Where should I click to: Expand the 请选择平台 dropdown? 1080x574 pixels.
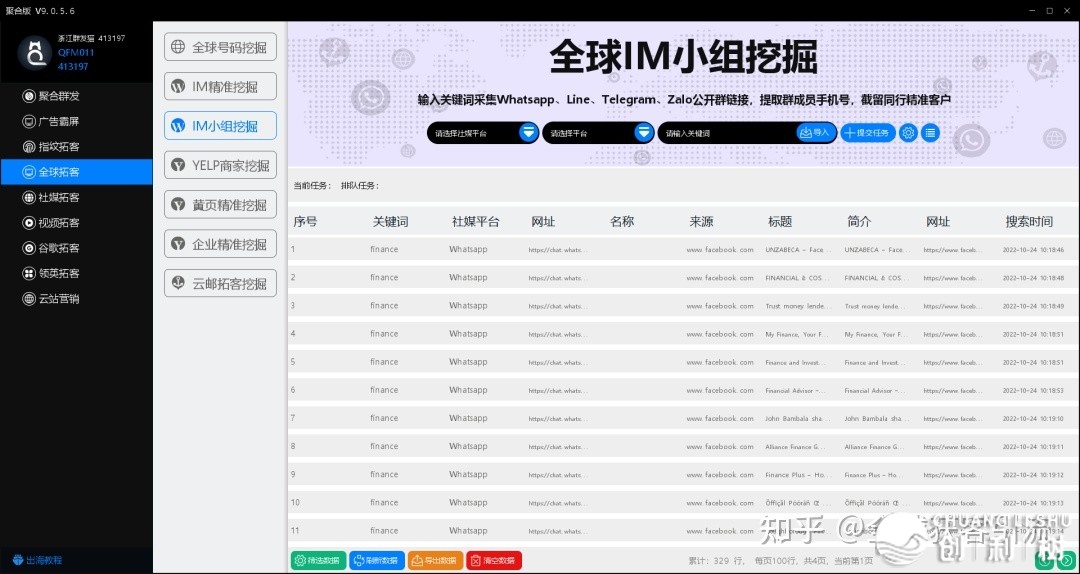click(x=597, y=133)
